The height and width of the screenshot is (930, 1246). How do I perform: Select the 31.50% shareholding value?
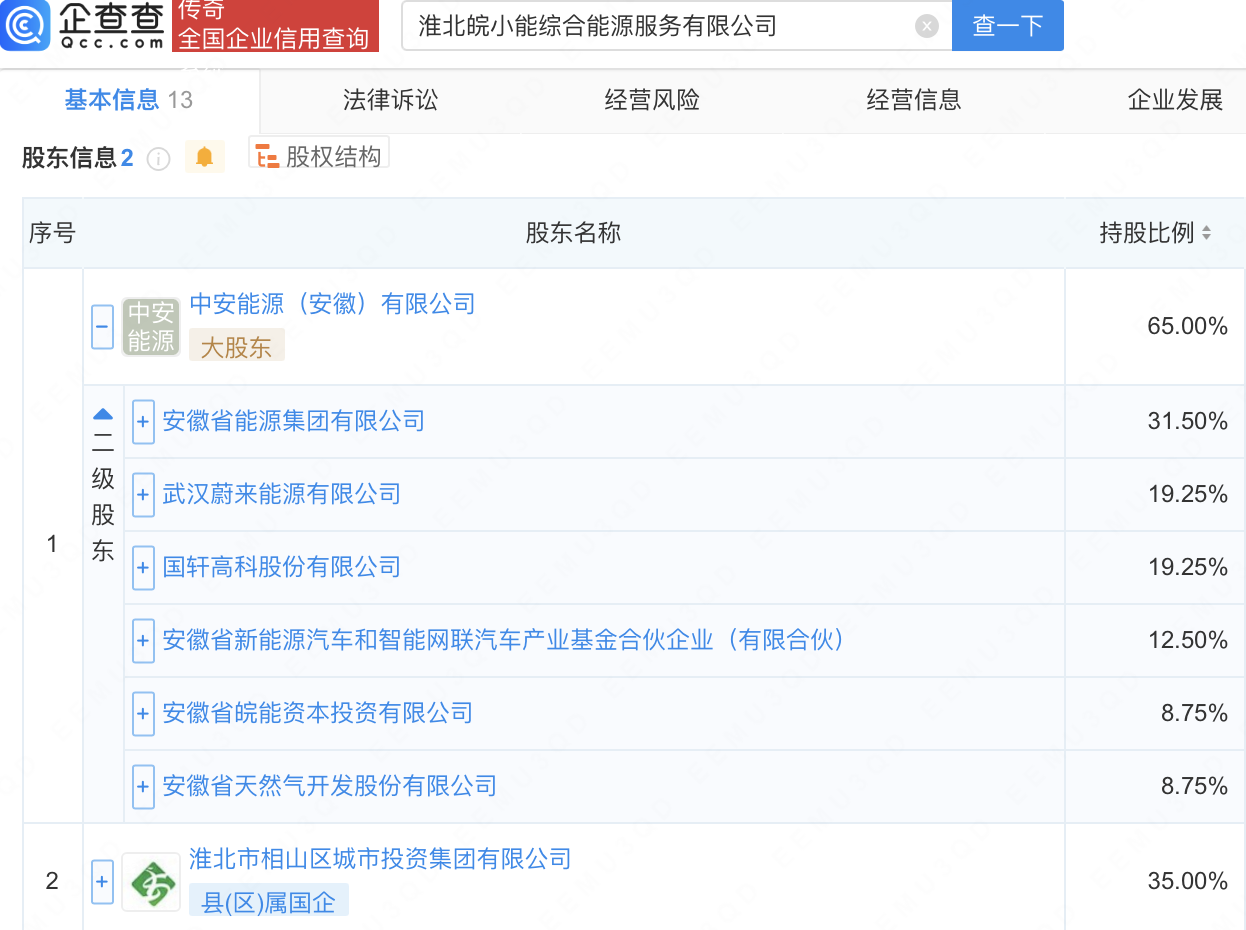click(1187, 421)
